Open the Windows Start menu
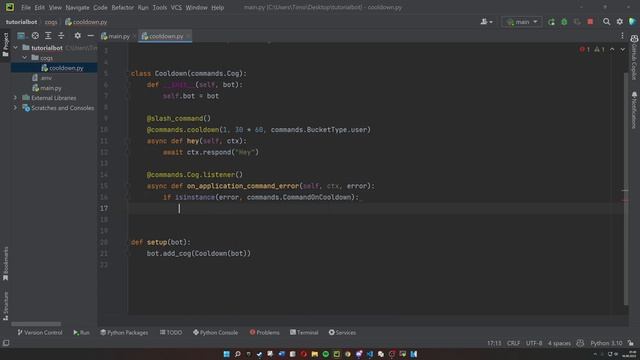640x360 pixels. 227,354
